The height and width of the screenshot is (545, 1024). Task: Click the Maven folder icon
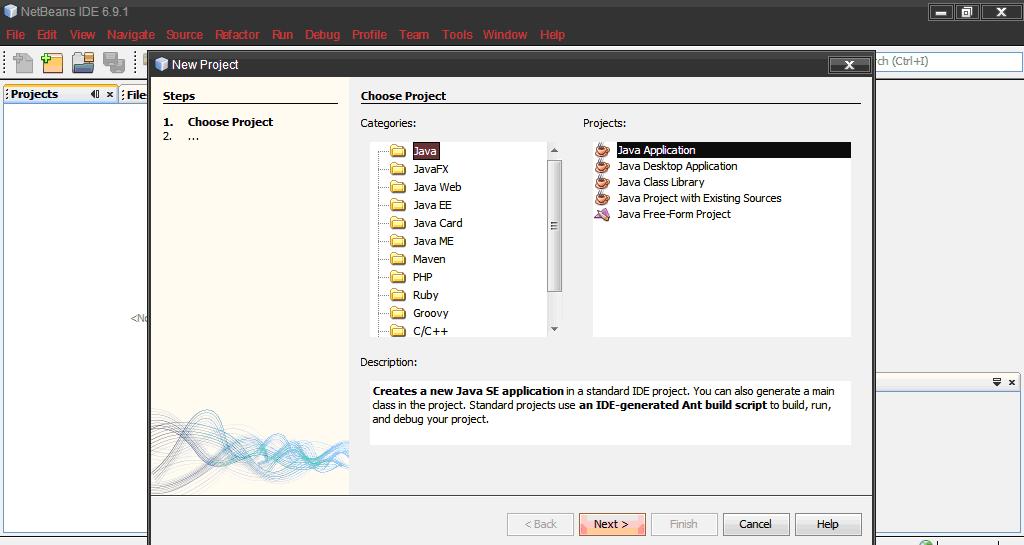pos(398,259)
